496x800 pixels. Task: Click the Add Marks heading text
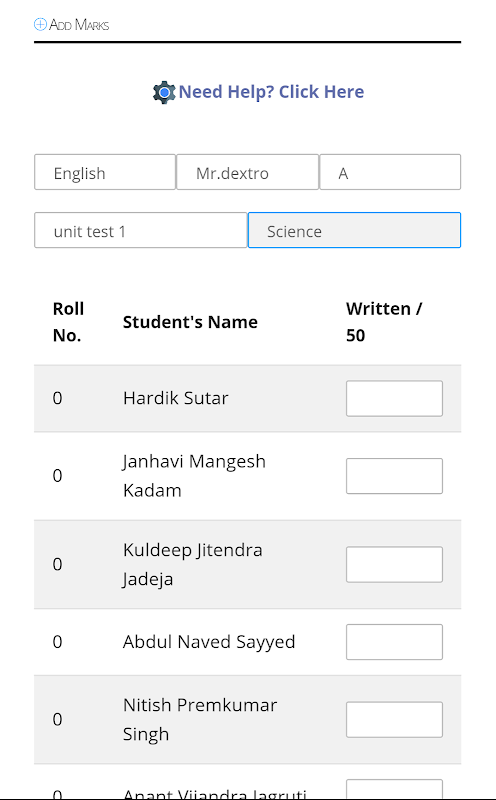tap(79, 24)
